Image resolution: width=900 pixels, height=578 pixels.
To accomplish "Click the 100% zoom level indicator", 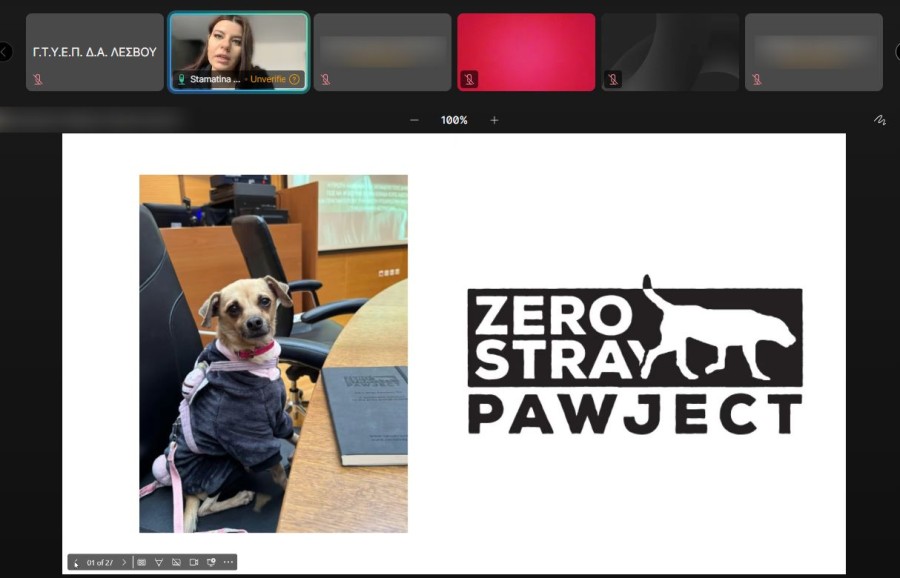I will click(454, 120).
